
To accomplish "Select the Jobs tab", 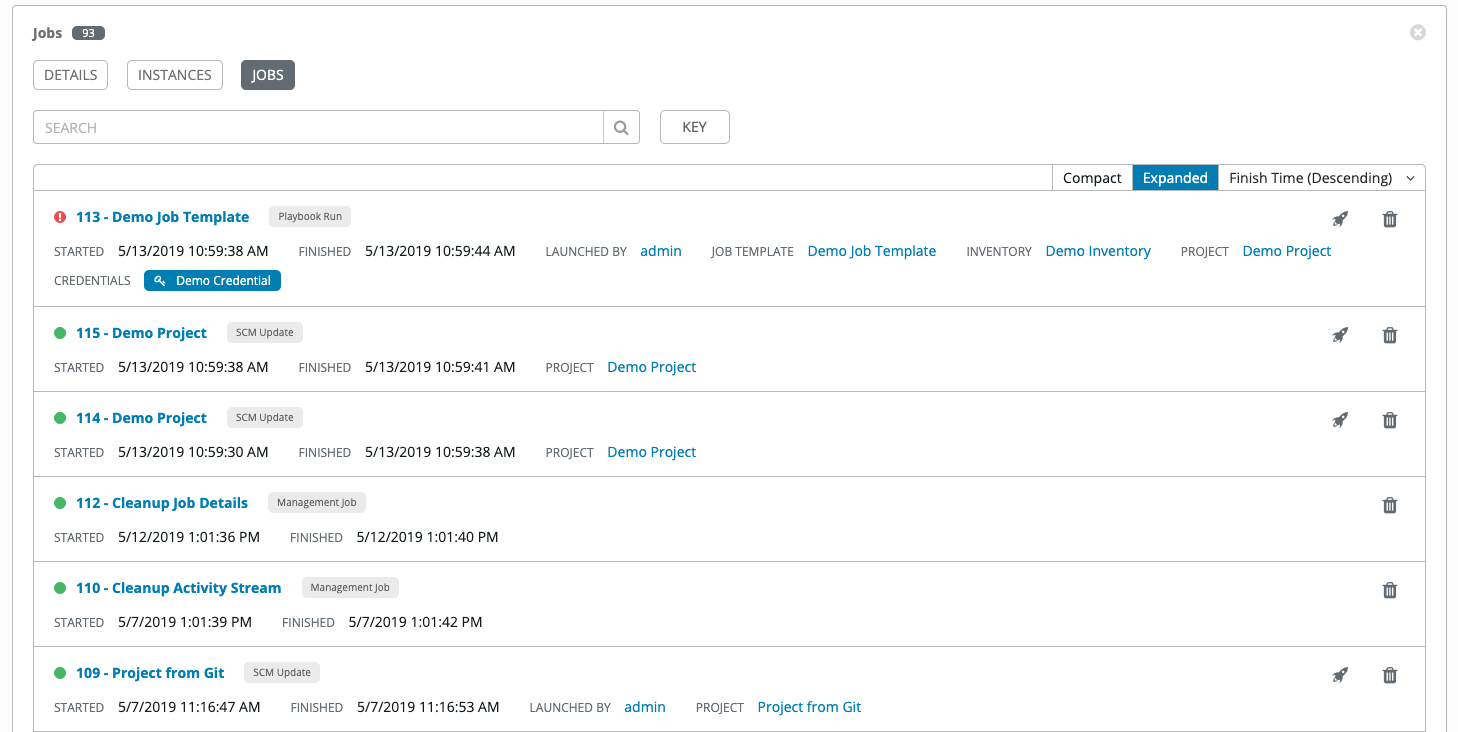I will tap(267, 75).
